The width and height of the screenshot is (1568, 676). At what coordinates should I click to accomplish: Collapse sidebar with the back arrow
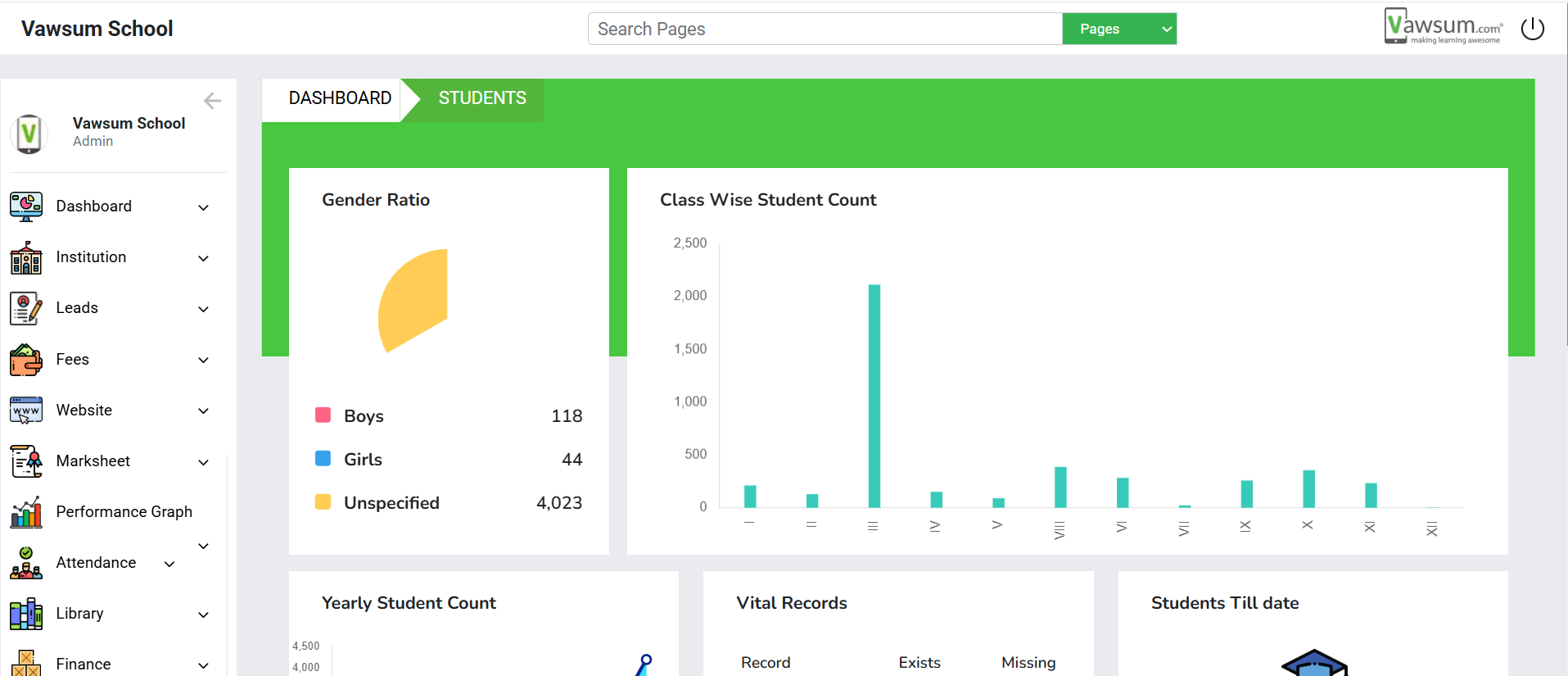click(212, 101)
